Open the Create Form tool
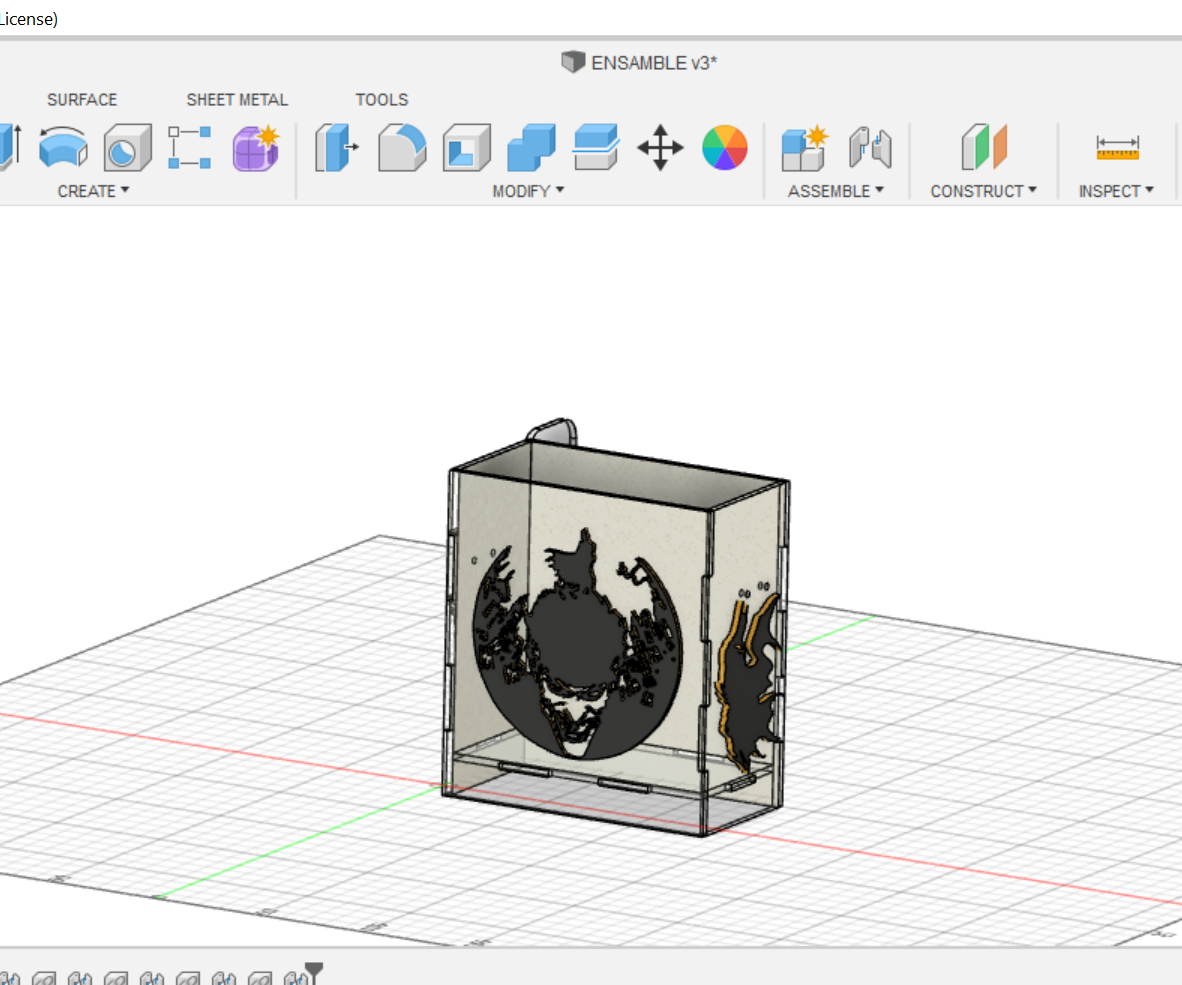1182x985 pixels. [256, 148]
